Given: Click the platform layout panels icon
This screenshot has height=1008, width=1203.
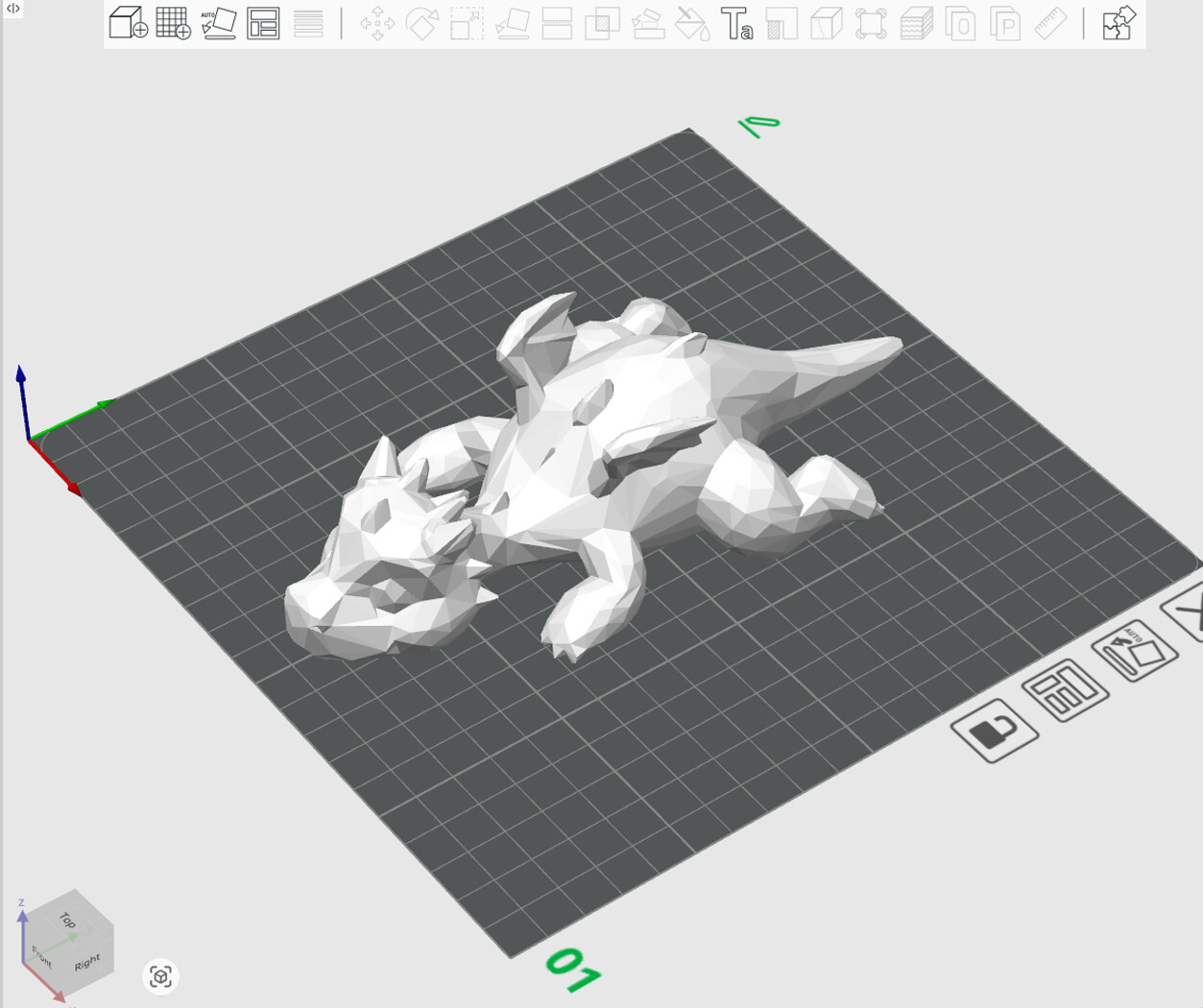Looking at the screenshot, I should [x=1065, y=689].
